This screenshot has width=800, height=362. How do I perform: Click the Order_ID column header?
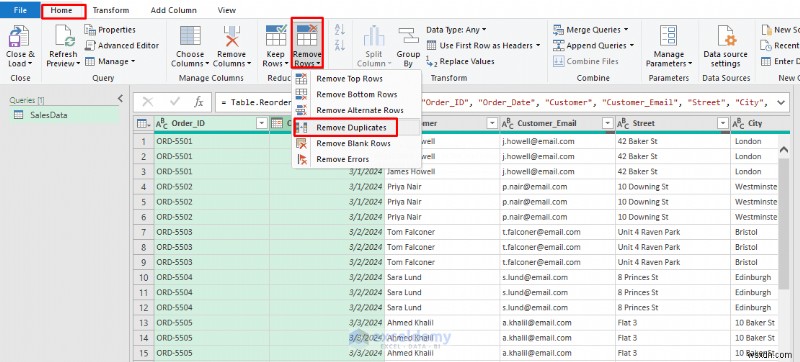click(211, 123)
